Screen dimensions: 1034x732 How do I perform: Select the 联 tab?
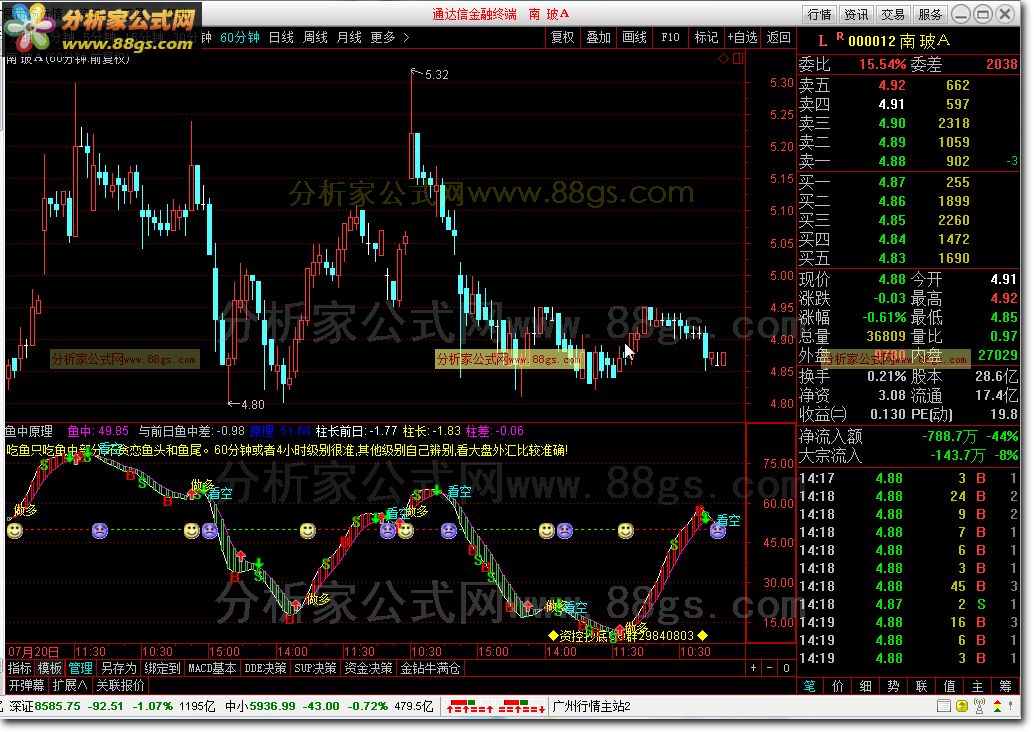pos(922,686)
